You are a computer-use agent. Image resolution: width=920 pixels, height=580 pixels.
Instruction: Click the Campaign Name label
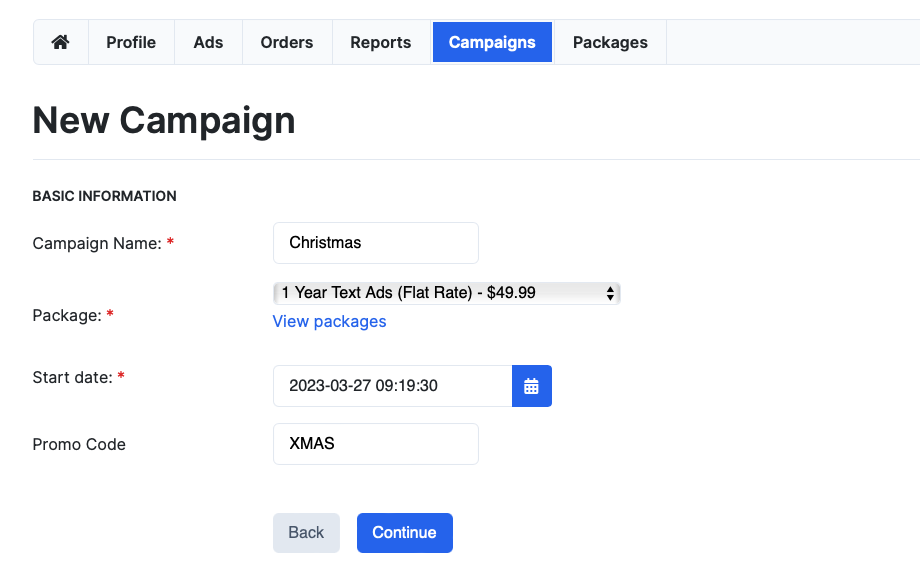click(97, 243)
